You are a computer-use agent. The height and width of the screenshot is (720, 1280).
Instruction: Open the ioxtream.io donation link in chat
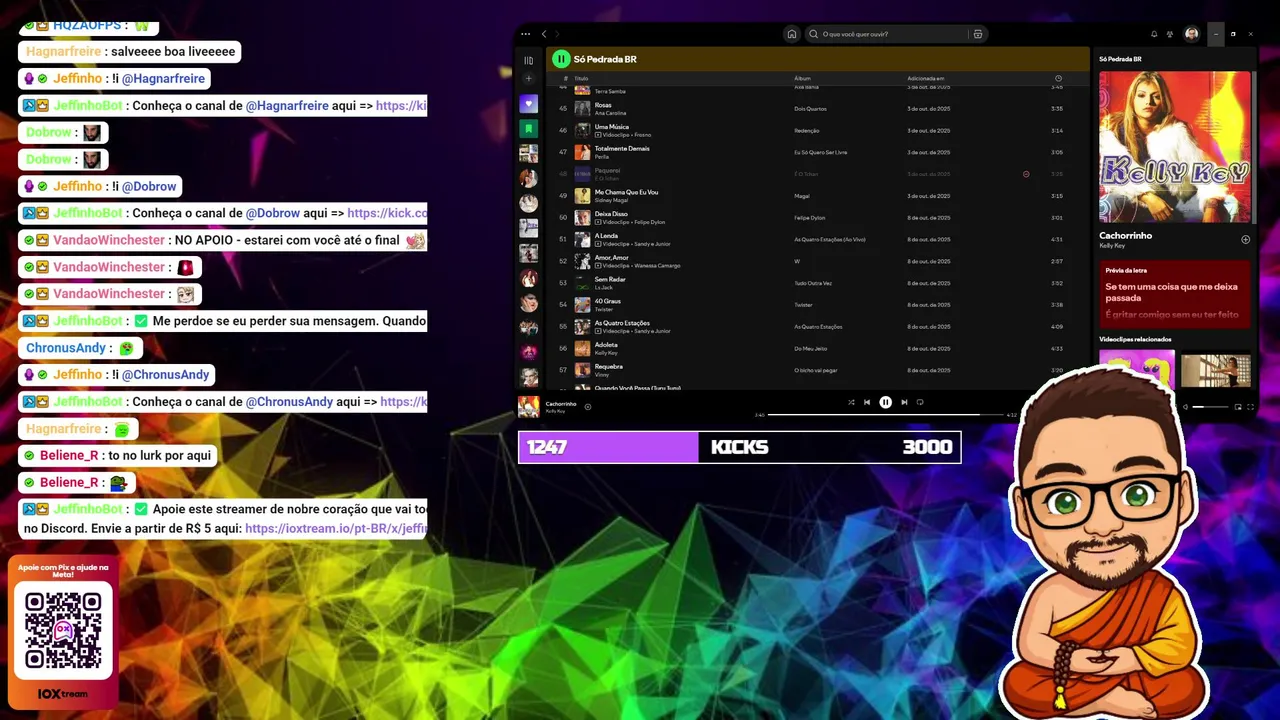click(336, 529)
